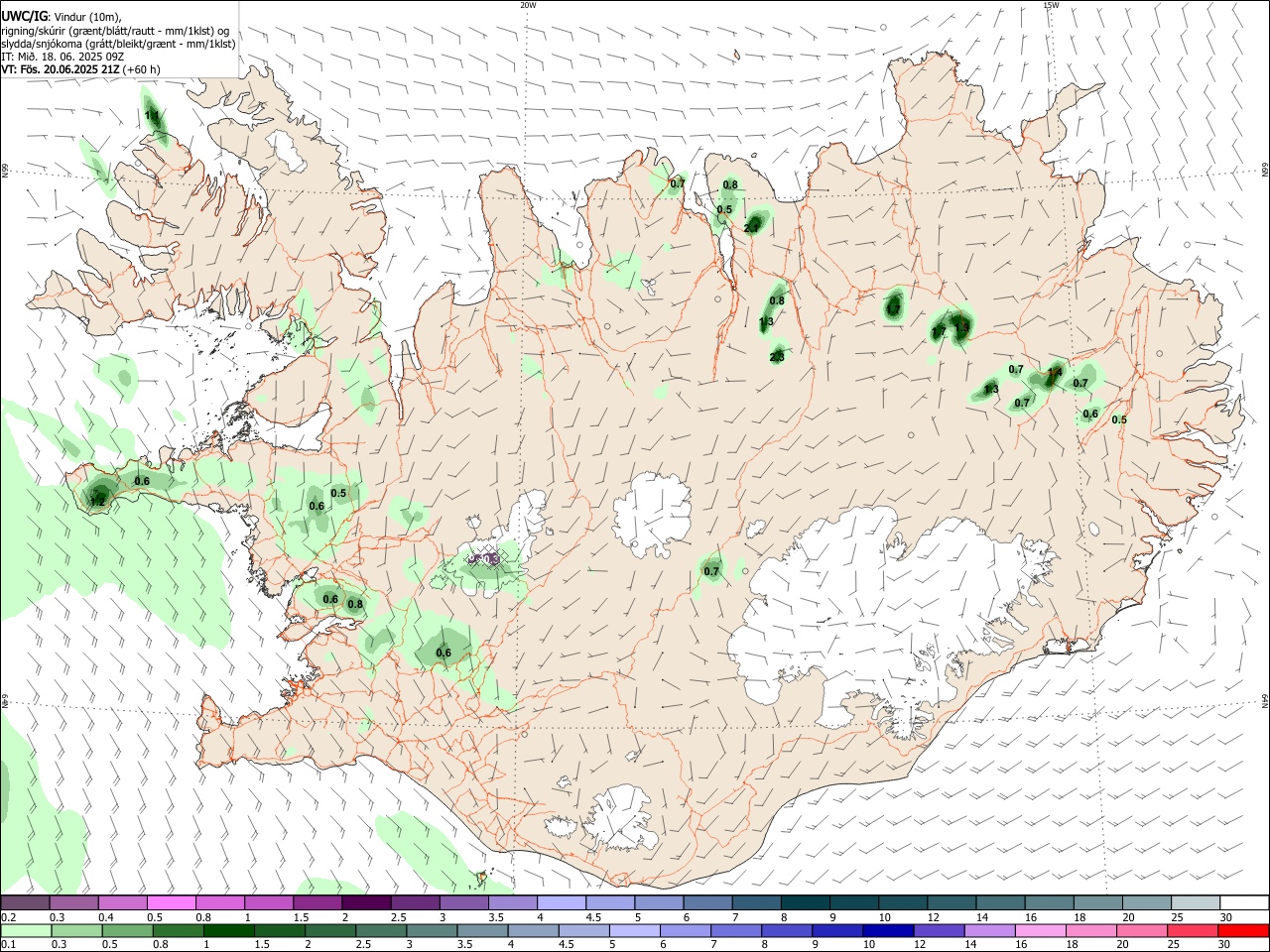Select the white snow scale swatch labeled 30
The image size is (1270, 952).
coord(1243,902)
